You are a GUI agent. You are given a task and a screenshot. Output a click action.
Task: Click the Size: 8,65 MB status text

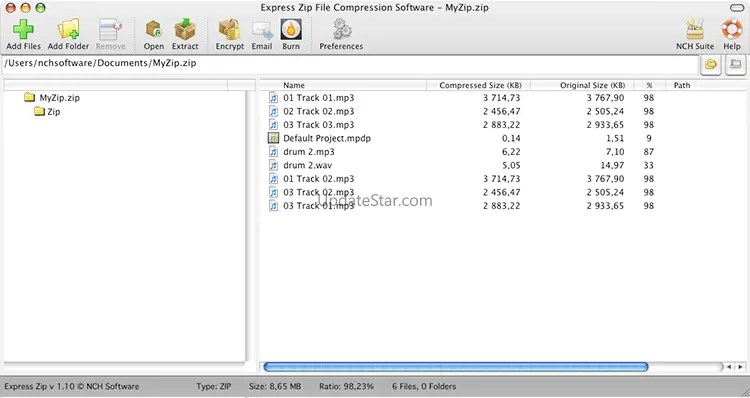point(275,386)
